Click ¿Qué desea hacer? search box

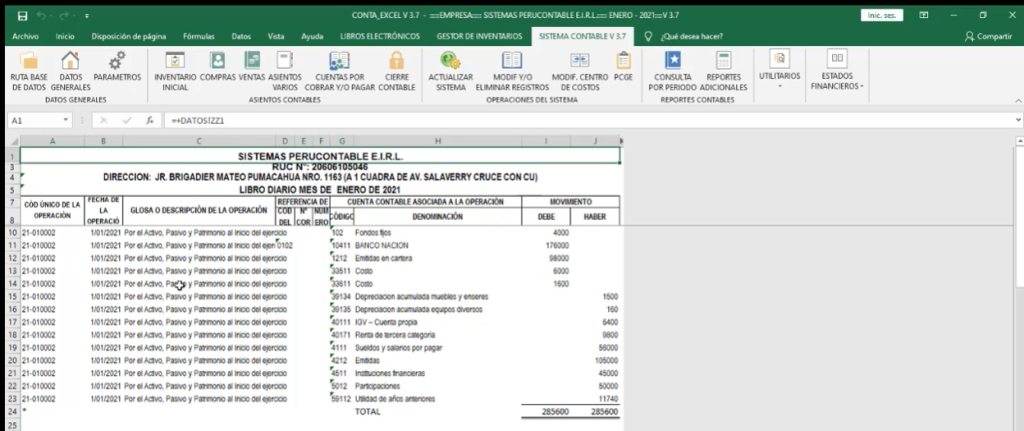click(x=691, y=37)
